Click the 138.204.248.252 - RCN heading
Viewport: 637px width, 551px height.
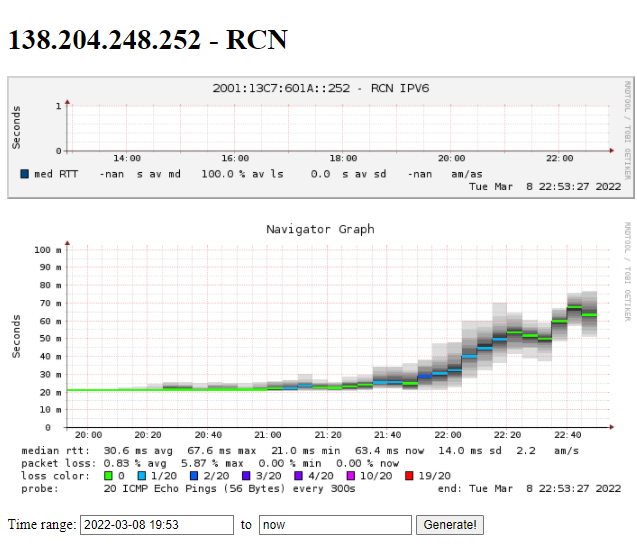pos(147,40)
